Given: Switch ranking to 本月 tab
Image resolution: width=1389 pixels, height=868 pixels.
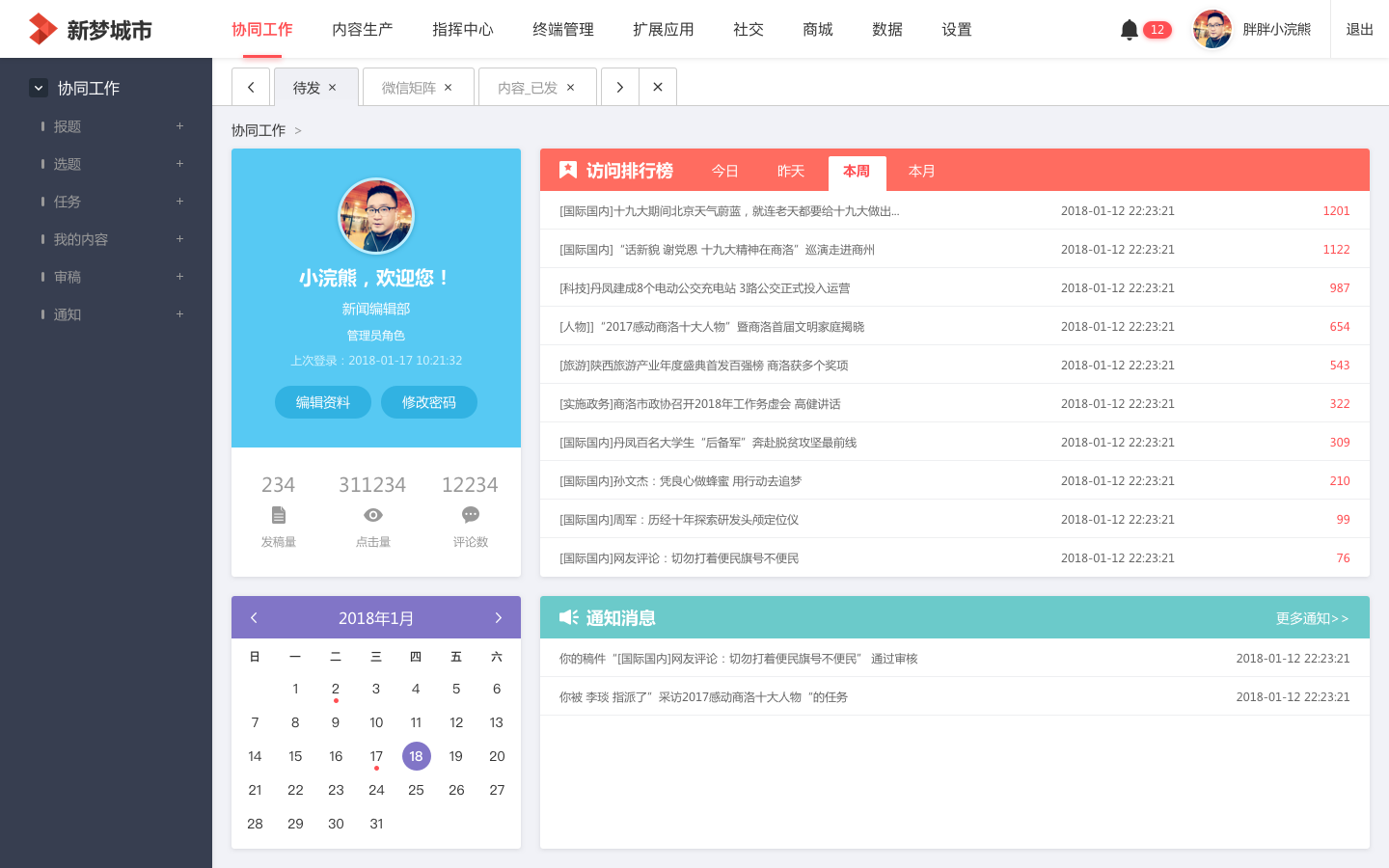Looking at the screenshot, I should (921, 171).
